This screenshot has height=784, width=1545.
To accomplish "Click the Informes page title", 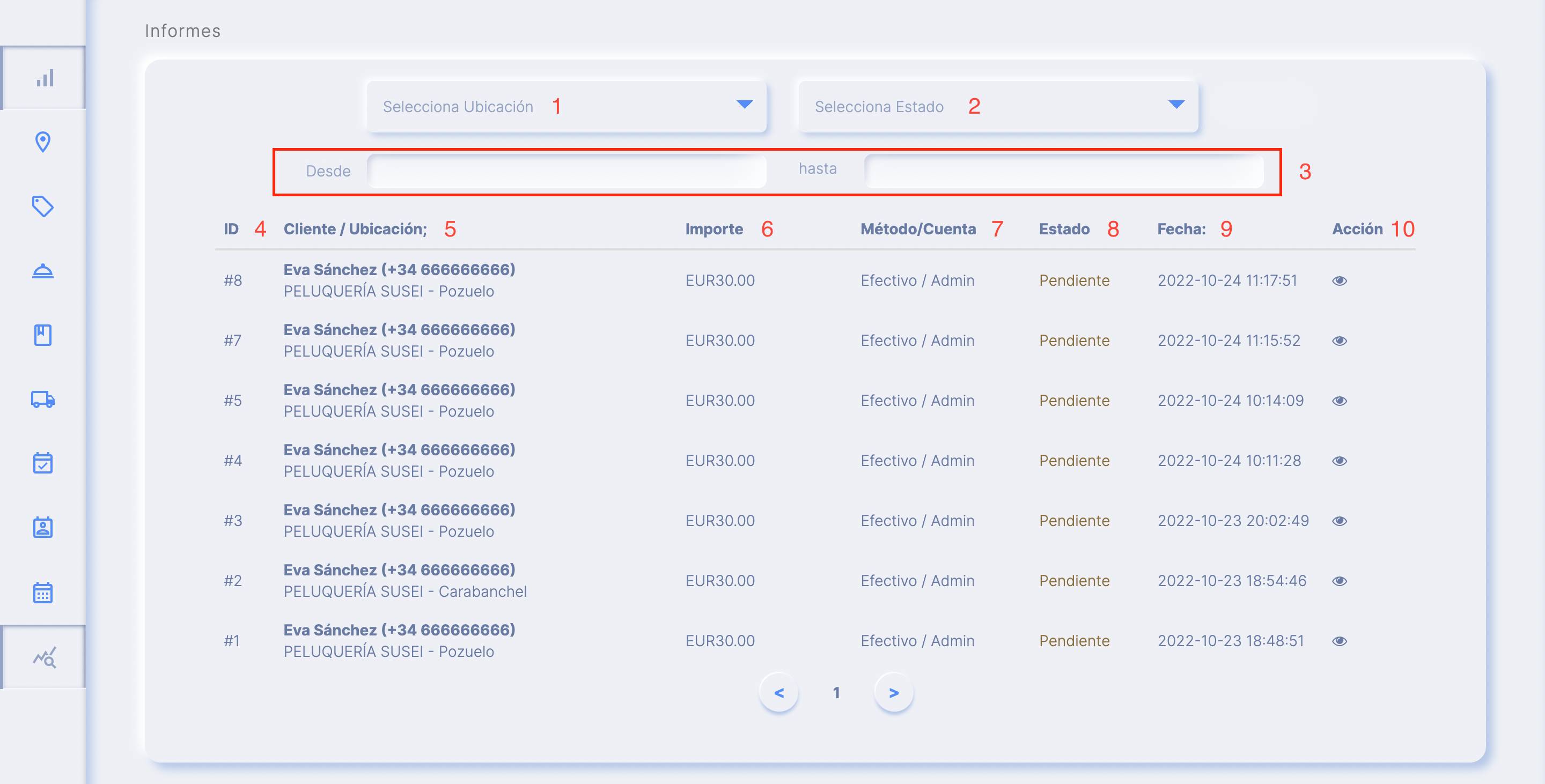I will click(182, 31).
